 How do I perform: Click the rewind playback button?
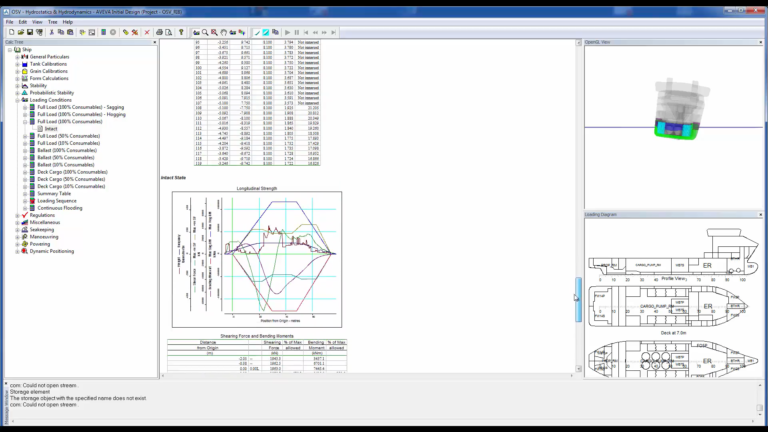pos(315,32)
